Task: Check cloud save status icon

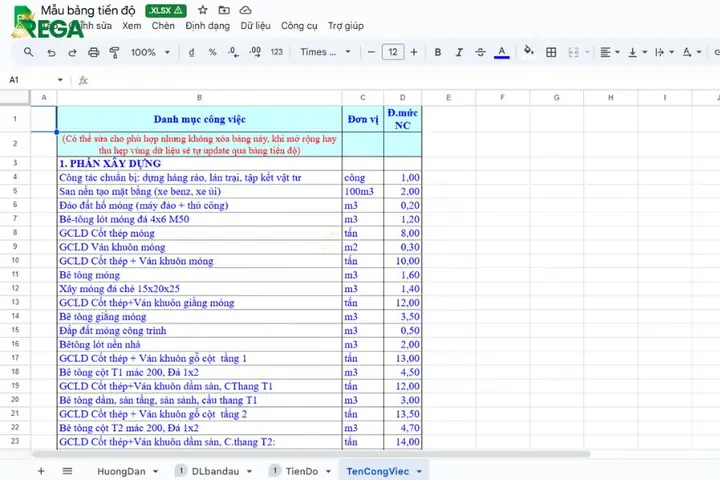Action: 246,10
